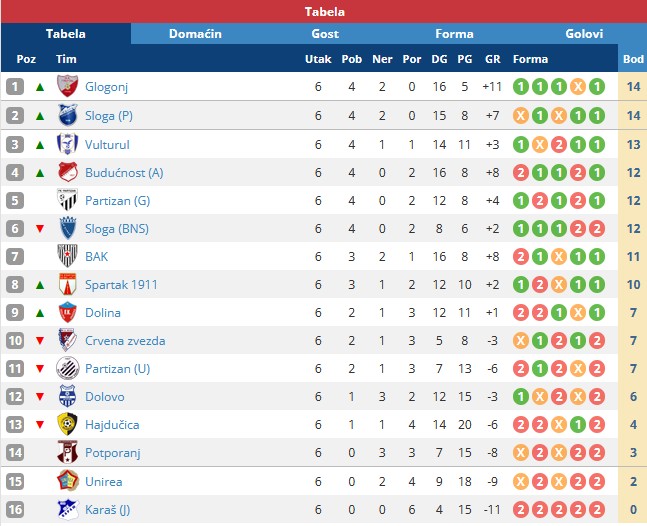Open the Spartak 1911 team link
Image resolution: width=647 pixels, height=526 pixels.
(121, 285)
